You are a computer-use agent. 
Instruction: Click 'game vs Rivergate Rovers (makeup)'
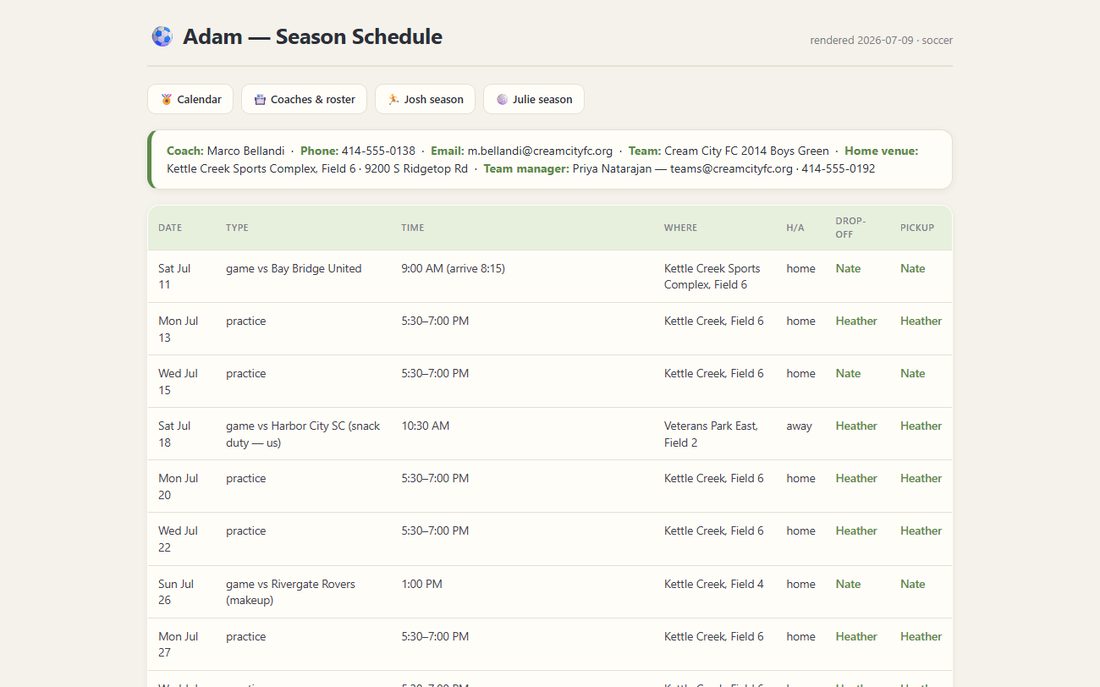[290, 592]
